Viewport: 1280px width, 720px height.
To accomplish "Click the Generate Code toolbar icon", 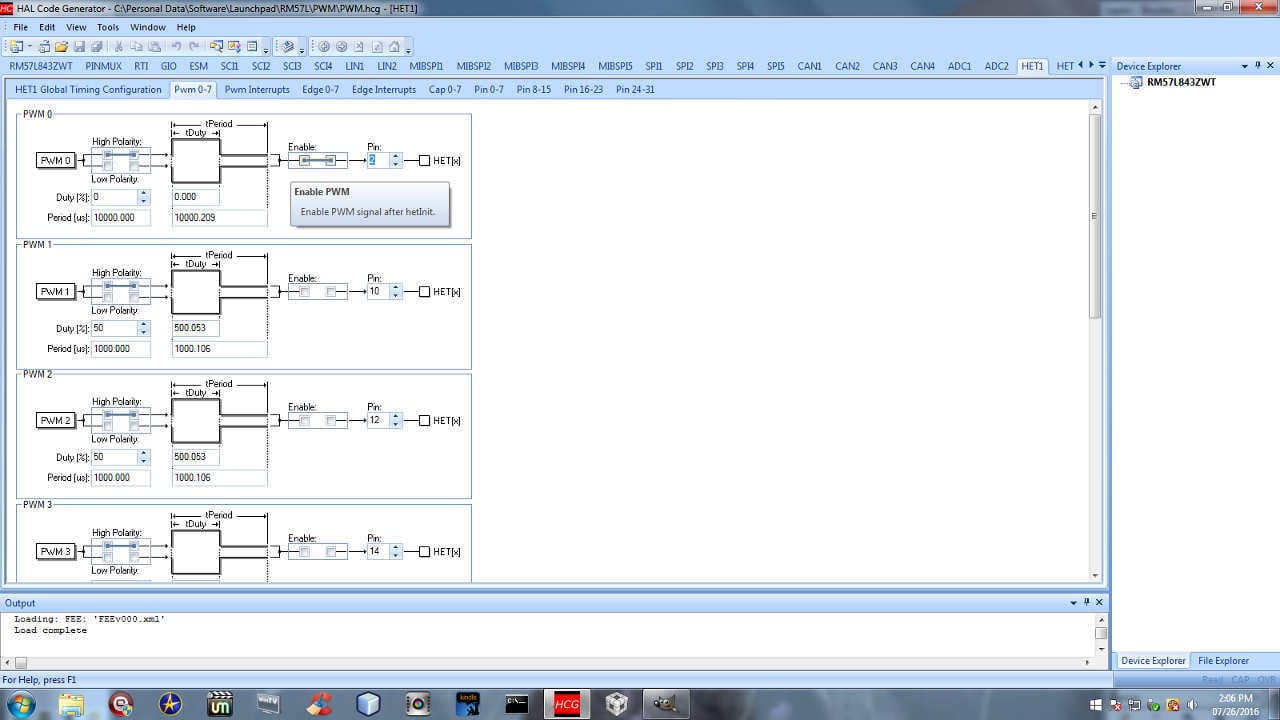I will 288,47.
